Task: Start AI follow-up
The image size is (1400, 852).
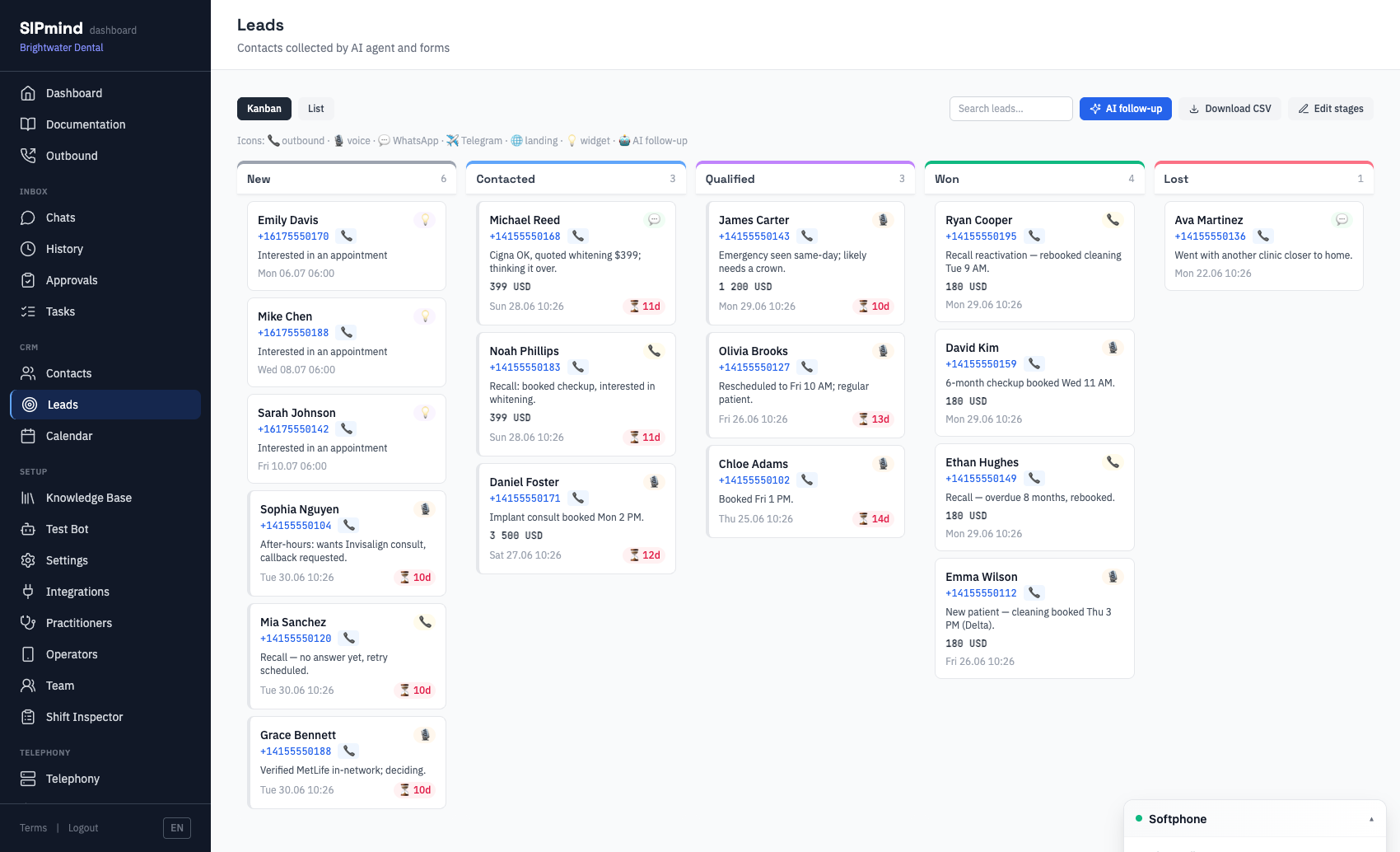Action: (x=1125, y=109)
